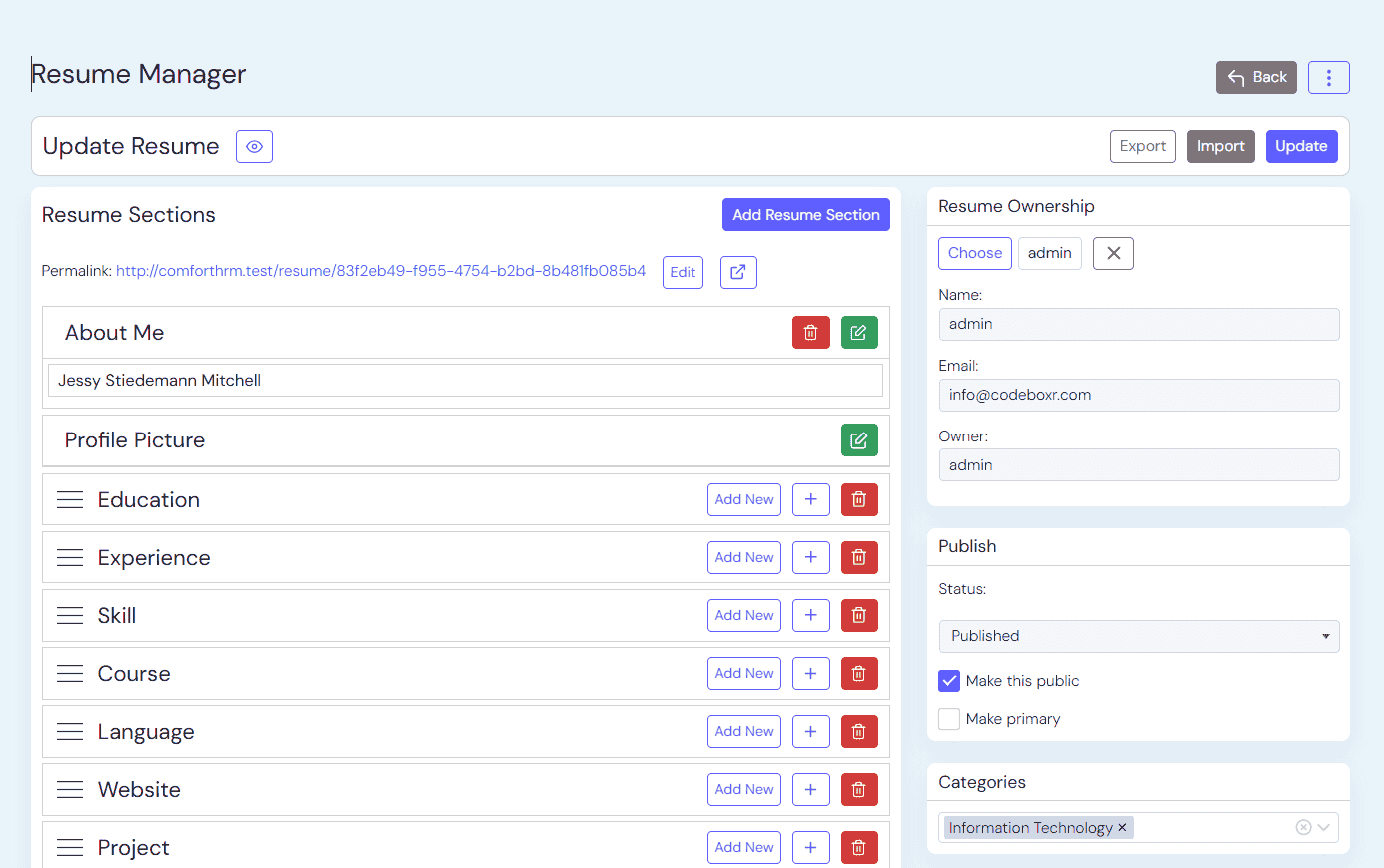The width and height of the screenshot is (1384, 868).
Task: Grab the Skill section drag handle
Action: point(70,616)
